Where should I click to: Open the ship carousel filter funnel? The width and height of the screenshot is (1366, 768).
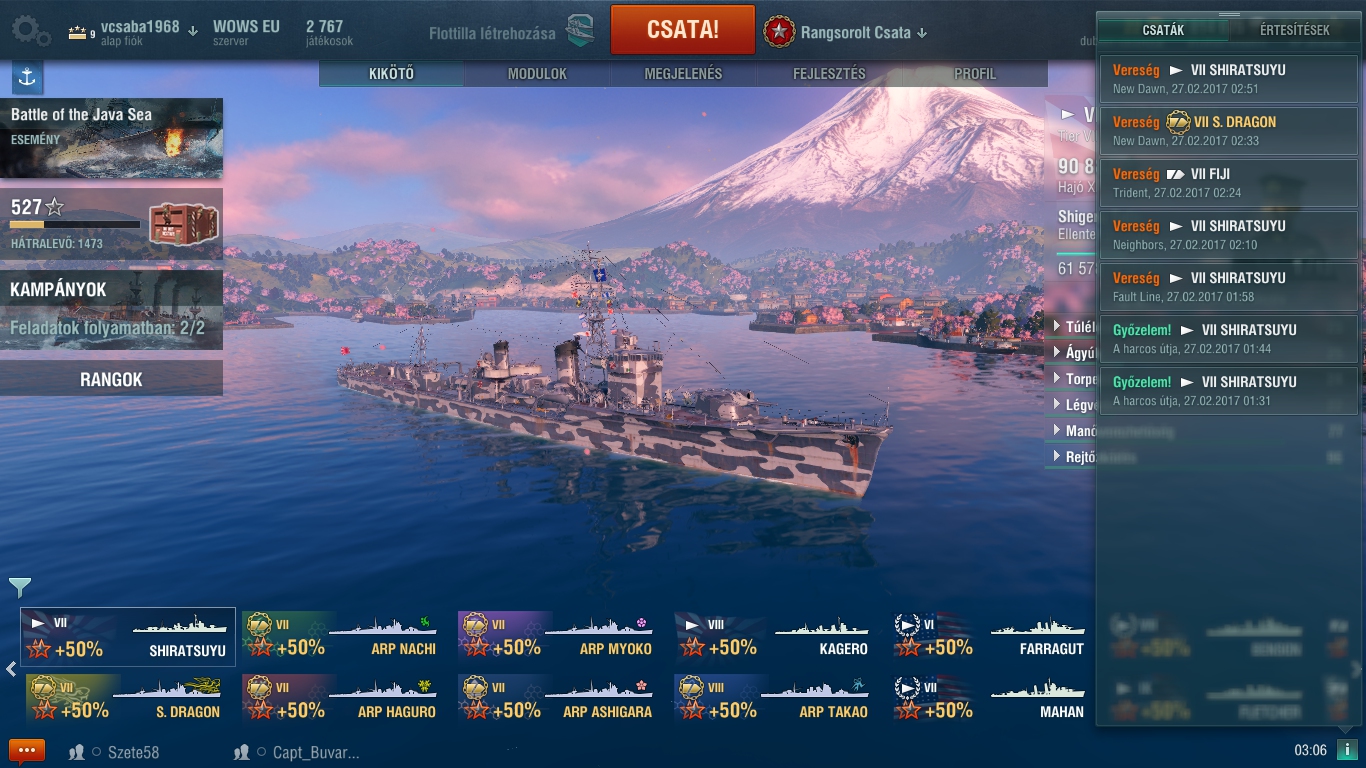pyautogui.click(x=20, y=587)
